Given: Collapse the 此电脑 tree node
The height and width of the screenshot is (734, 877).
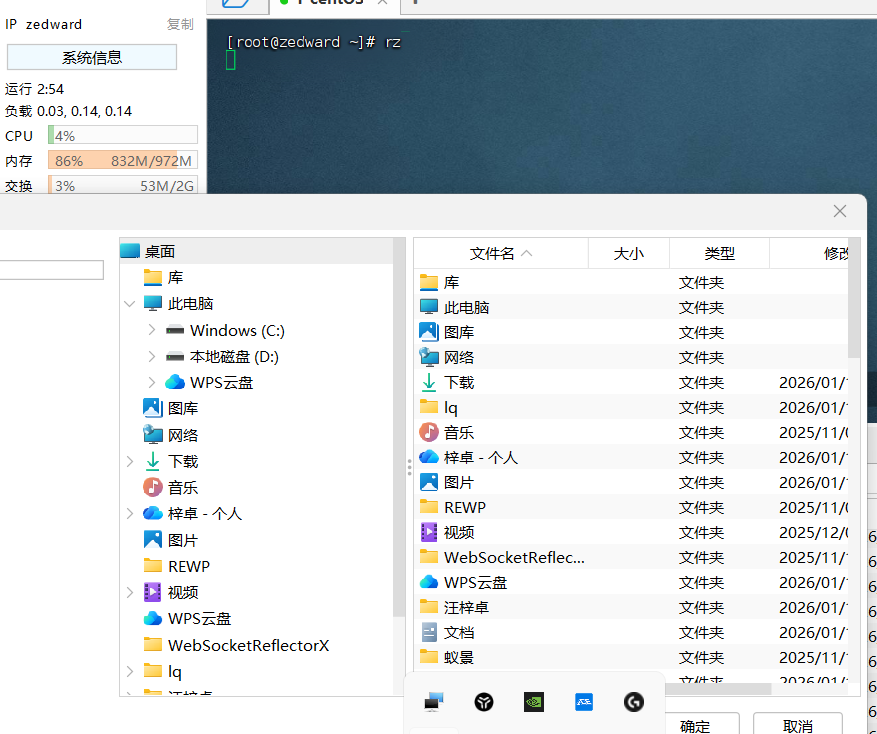Looking at the screenshot, I should click(130, 304).
